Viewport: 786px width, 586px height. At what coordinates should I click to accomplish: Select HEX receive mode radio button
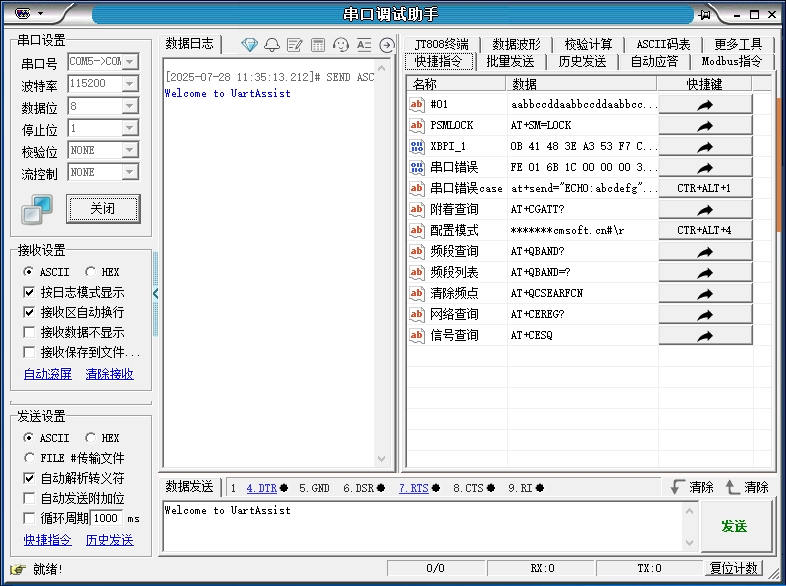coord(90,272)
